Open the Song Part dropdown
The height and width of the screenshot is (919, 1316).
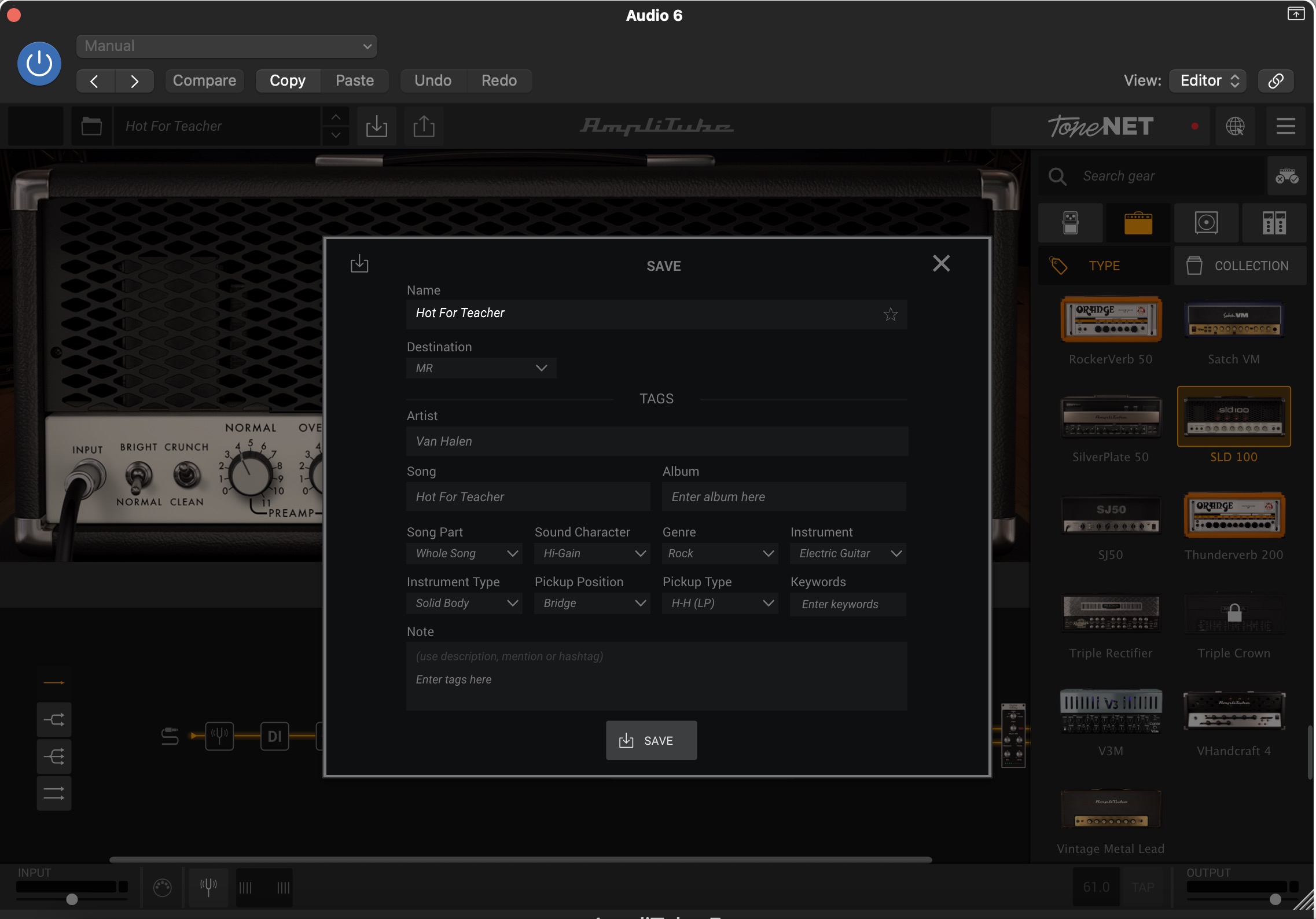[464, 553]
